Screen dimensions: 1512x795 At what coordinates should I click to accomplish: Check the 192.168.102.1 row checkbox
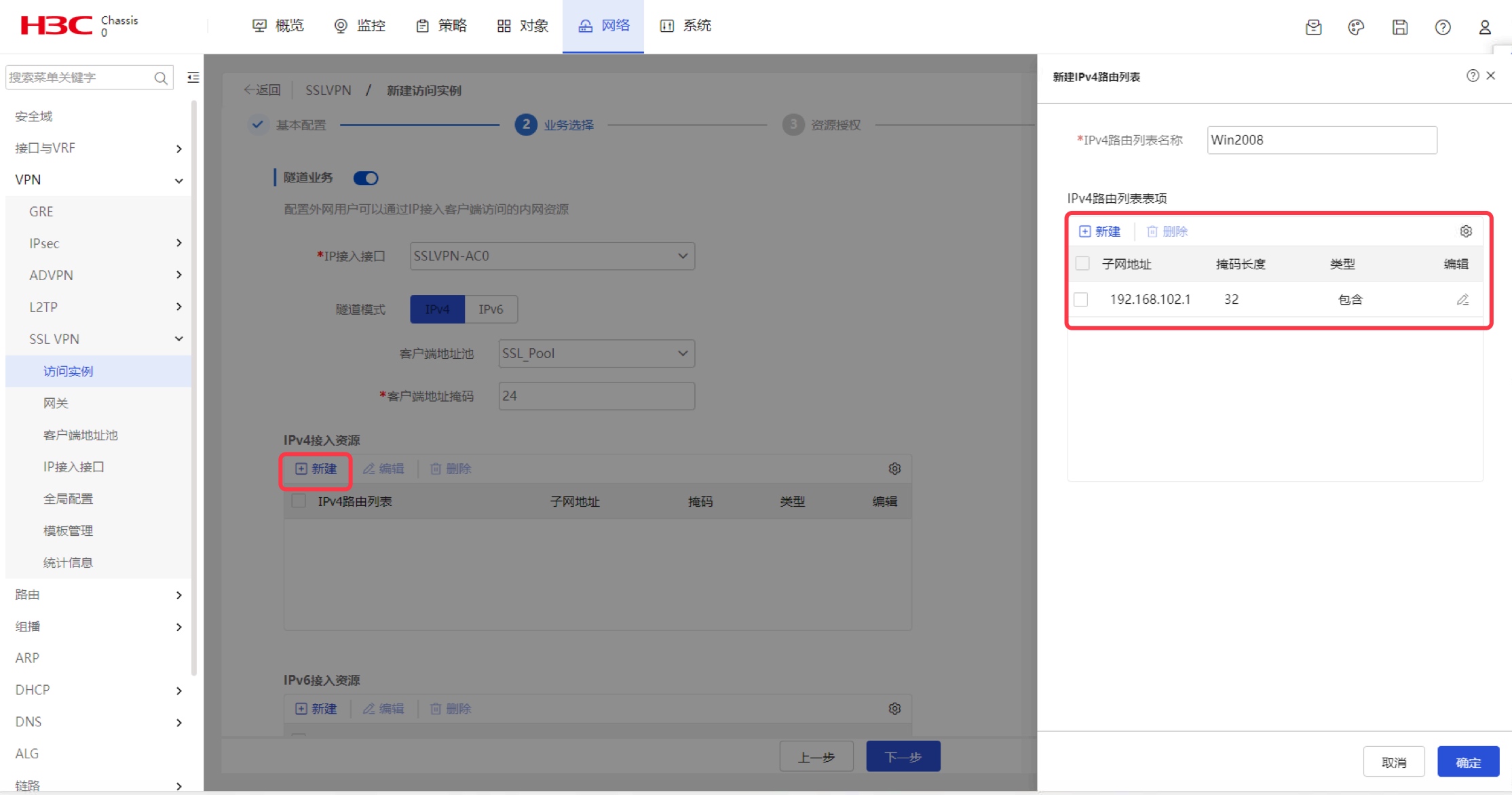pyautogui.click(x=1081, y=300)
